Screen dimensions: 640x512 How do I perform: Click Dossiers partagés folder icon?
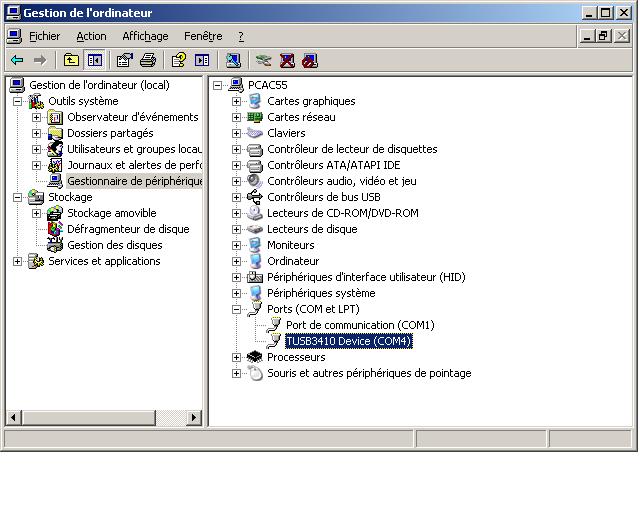(55, 133)
